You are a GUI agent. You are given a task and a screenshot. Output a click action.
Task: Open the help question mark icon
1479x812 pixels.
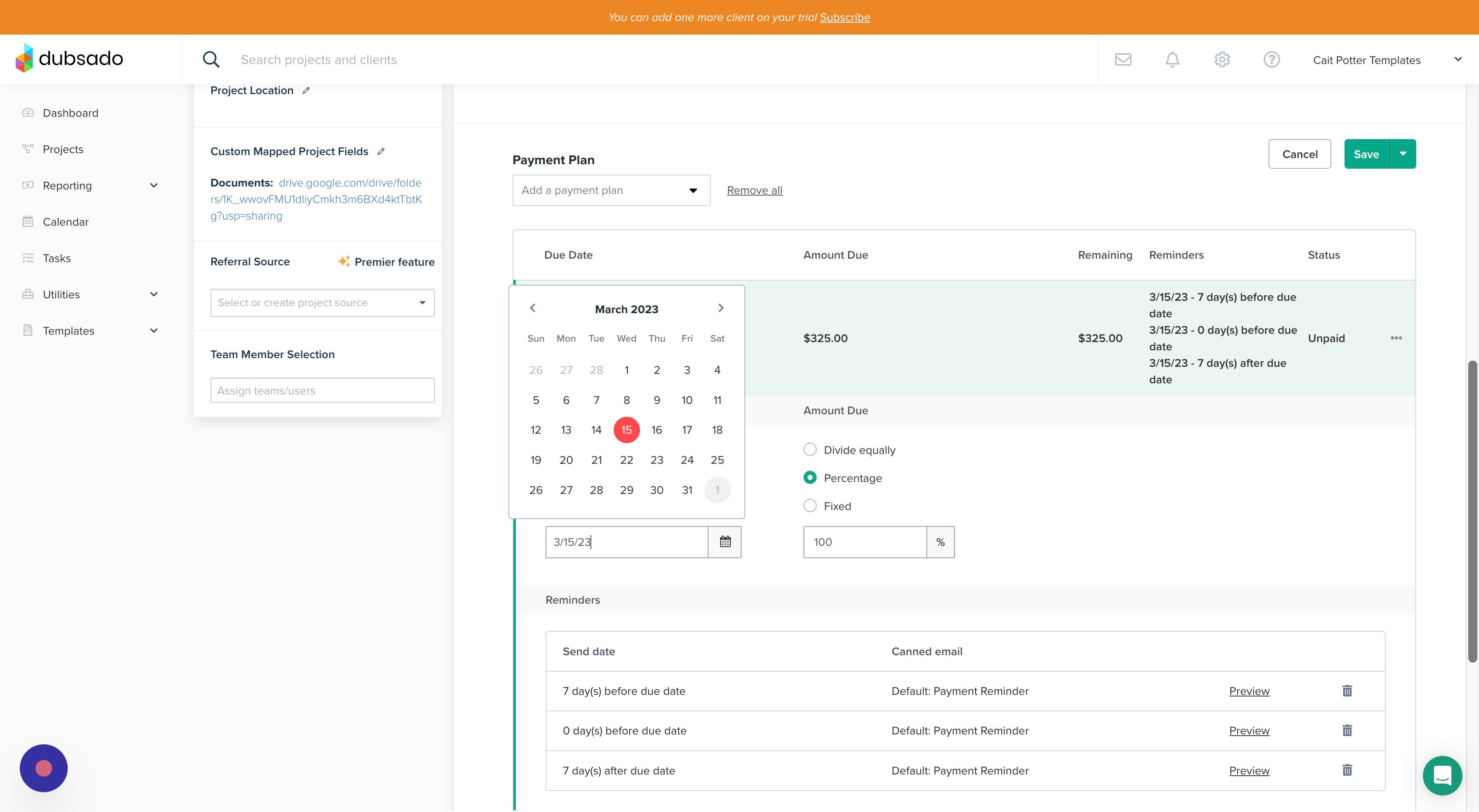pos(1271,59)
